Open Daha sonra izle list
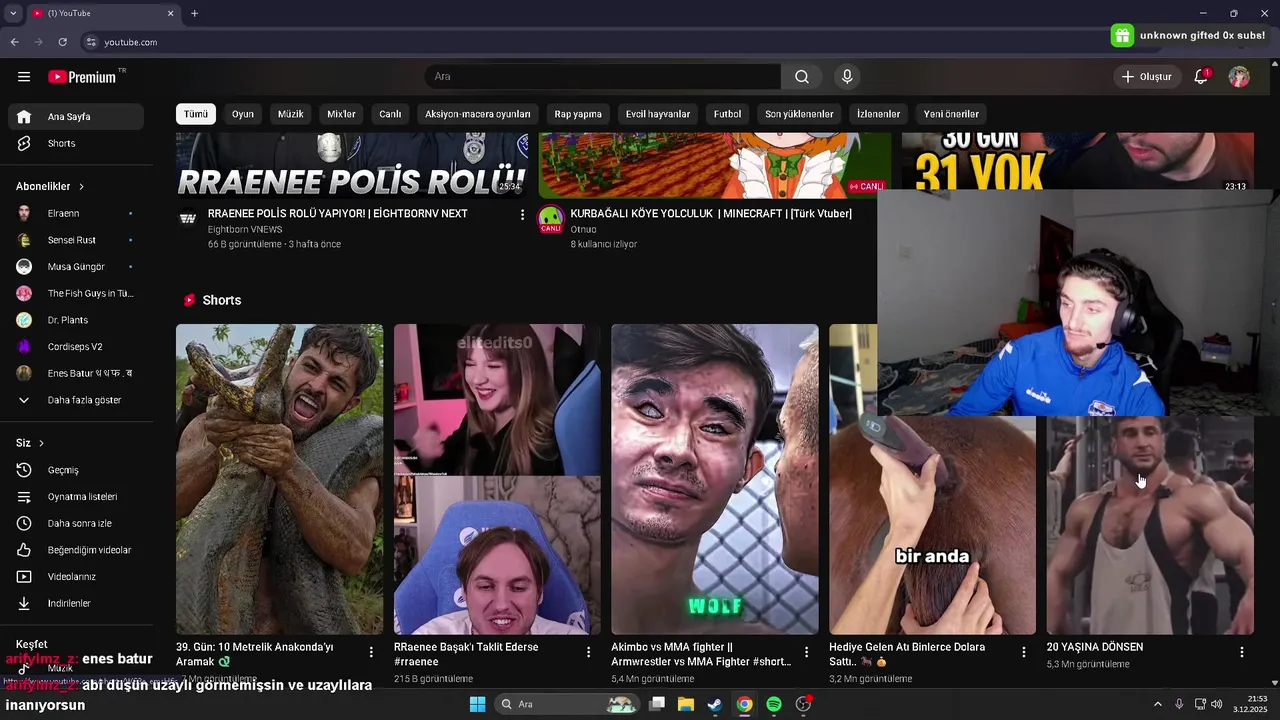This screenshot has height=720, width=1280. coord(76,523)
